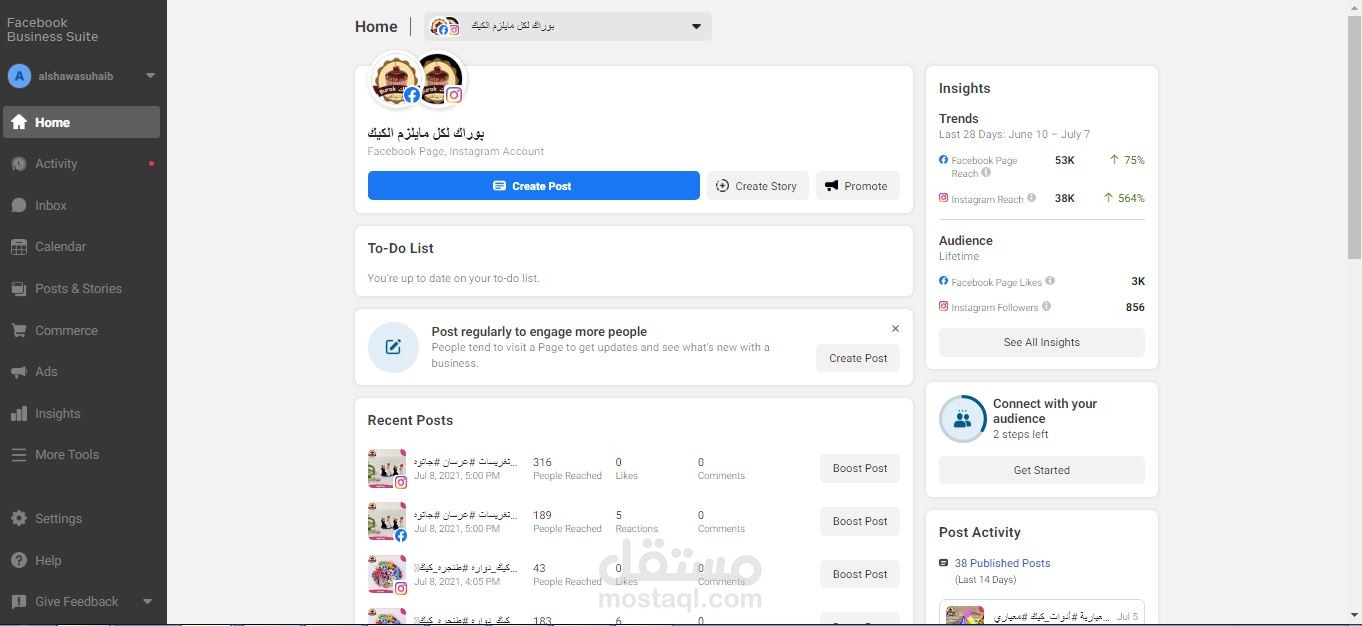Screen dimensions: 1362x626
Task: Select Posts & Stories in sidebar
Action: [81, 289]
